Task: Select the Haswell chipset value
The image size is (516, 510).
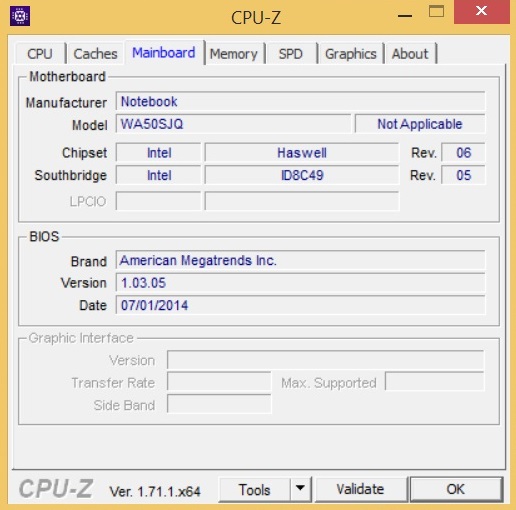Action: 302,153
